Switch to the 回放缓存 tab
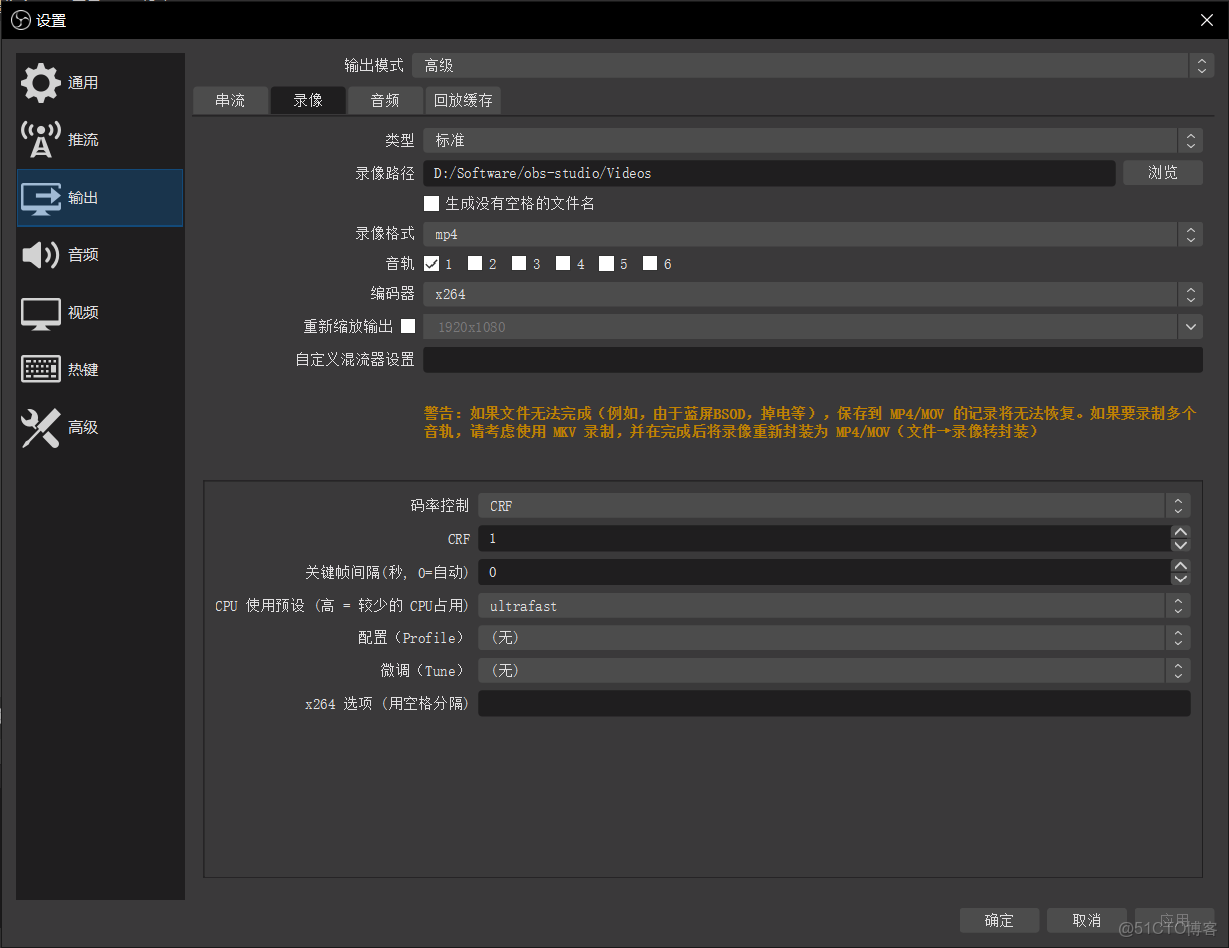Viewport: 1229px width, 948px height. click(x=463, y=100)
